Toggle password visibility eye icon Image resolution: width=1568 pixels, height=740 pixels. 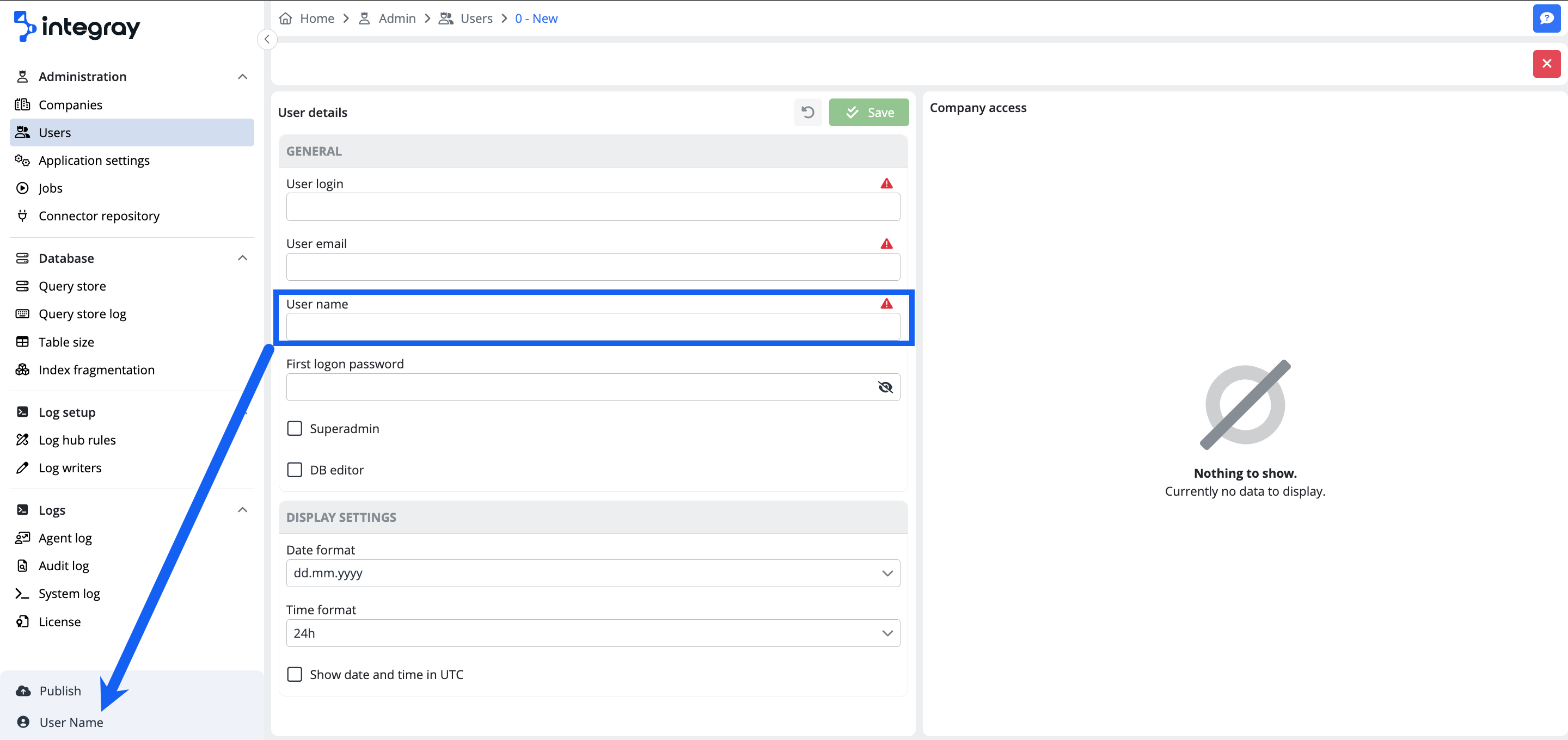[885, 387]
